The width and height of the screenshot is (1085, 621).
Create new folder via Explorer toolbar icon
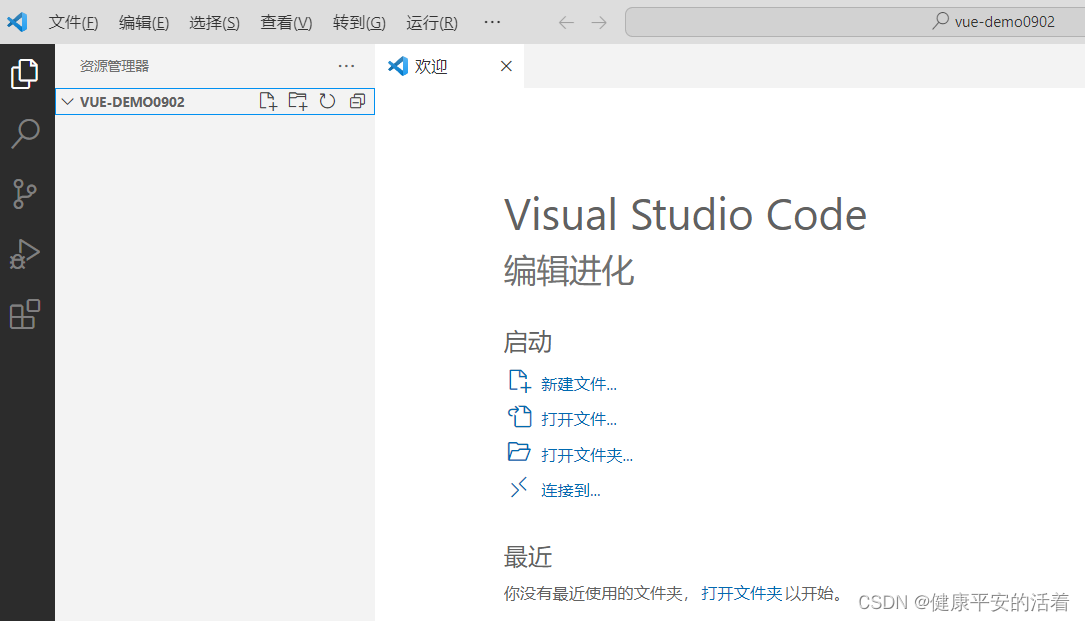(x=297, y=100)
